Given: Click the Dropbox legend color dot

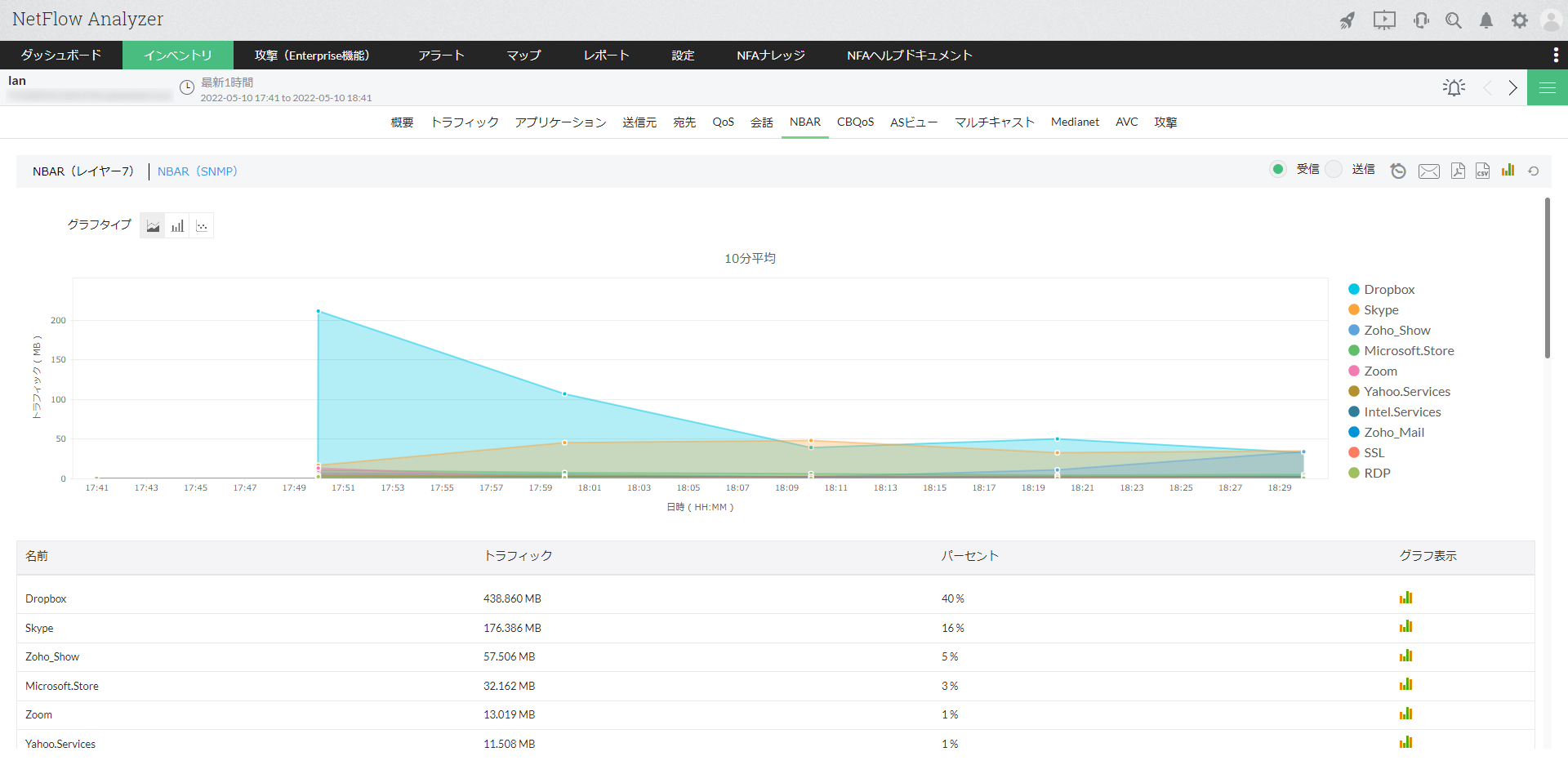Looking at the screenshot, I should tap(1354, 290).
